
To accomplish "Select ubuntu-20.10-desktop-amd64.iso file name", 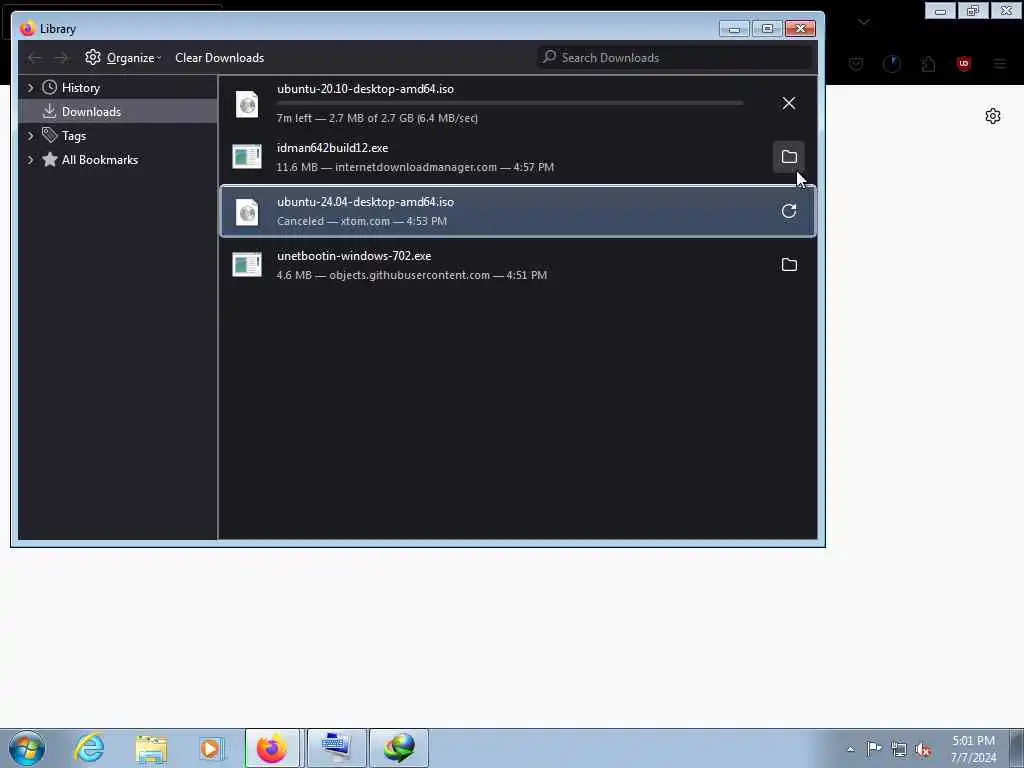I will tap(365, 89).
